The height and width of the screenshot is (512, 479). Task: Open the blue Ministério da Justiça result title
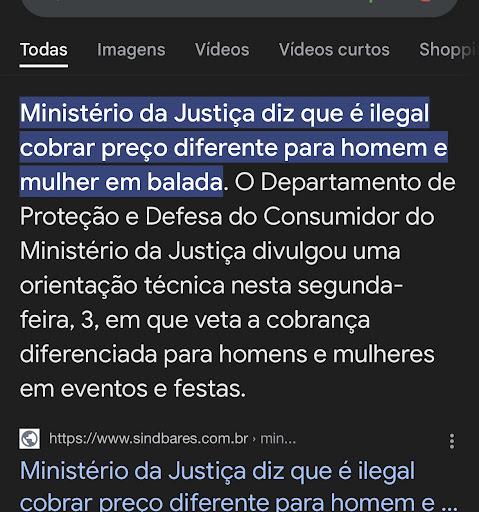click(x=233, y=487)
